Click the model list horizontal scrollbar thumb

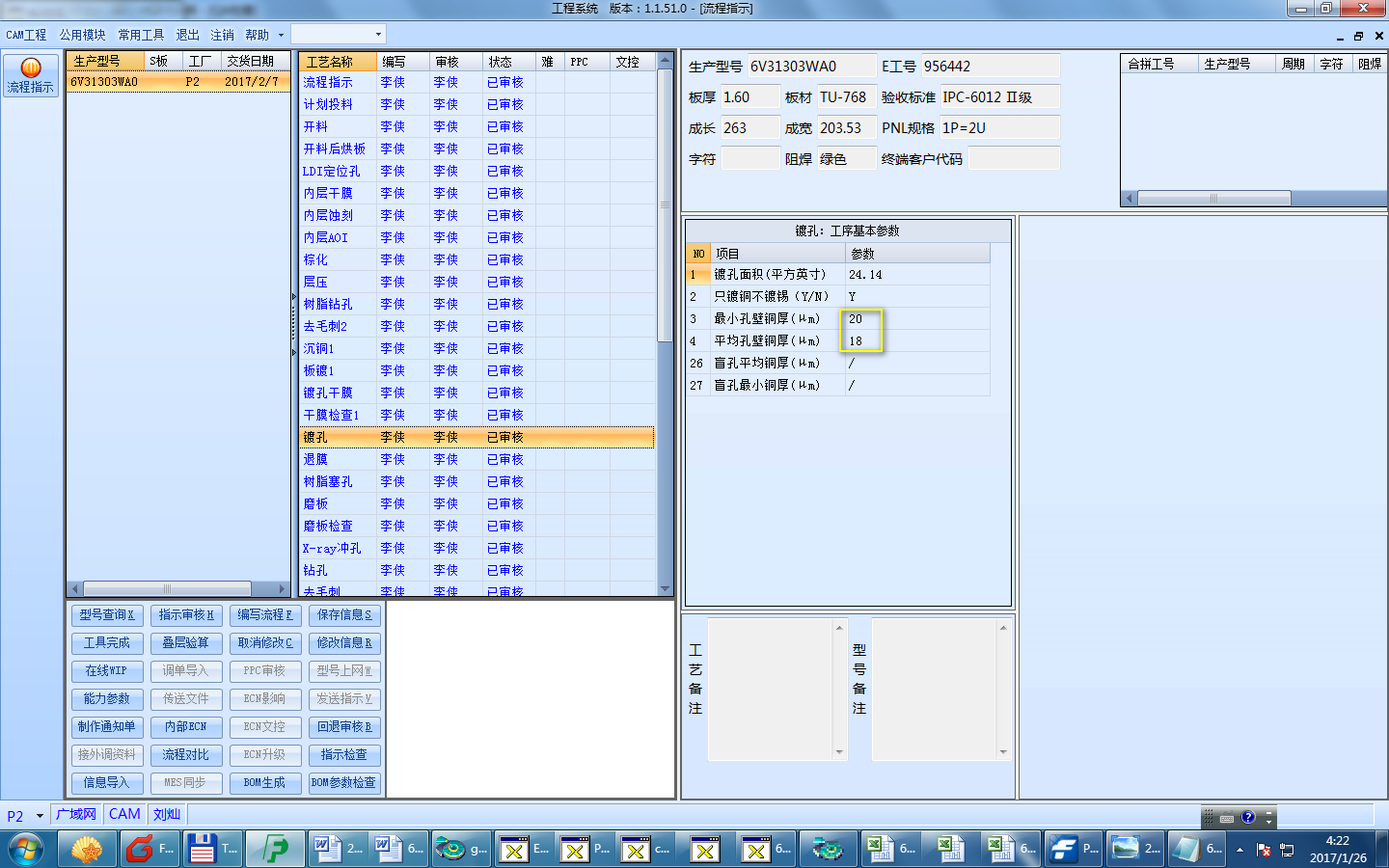167,588
